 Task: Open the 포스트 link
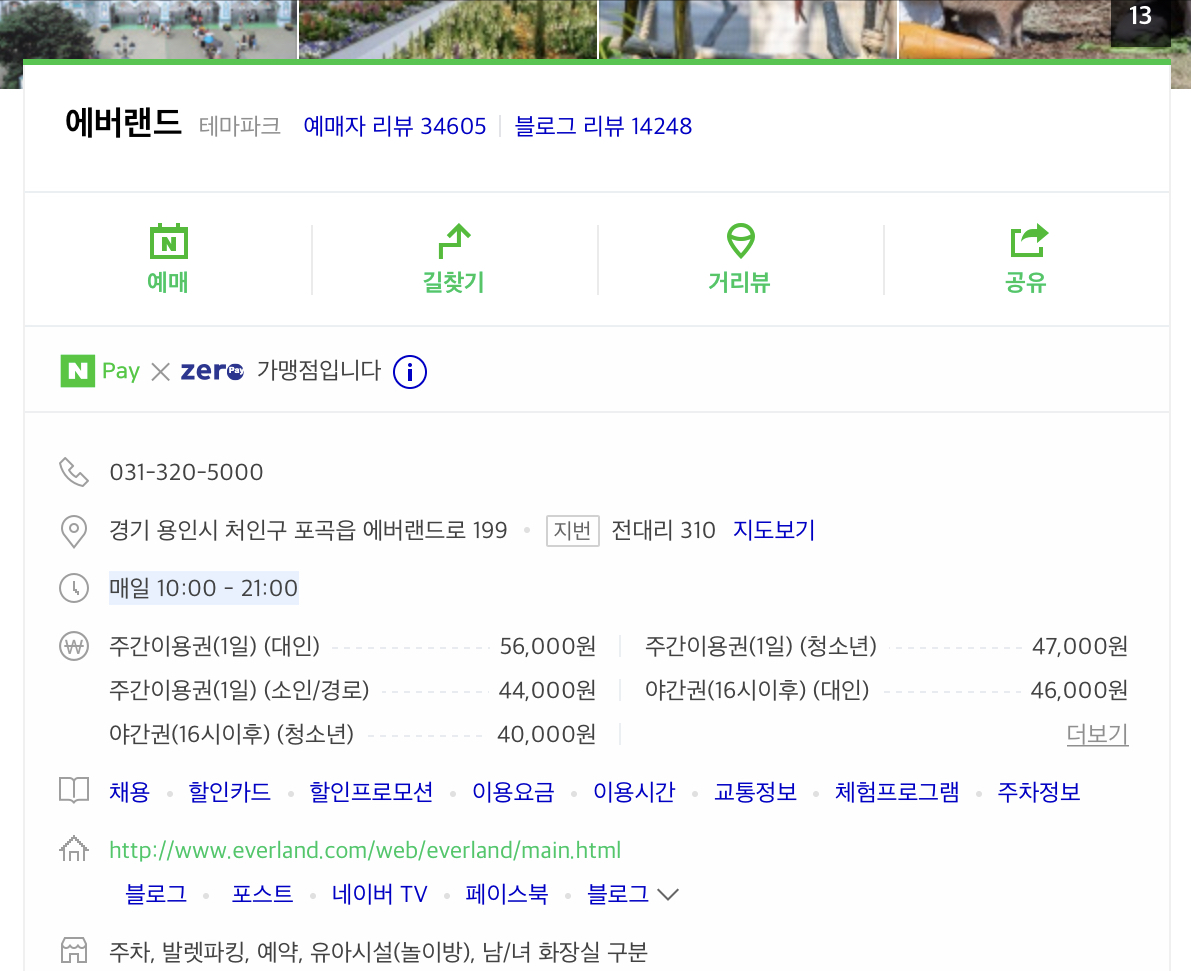click(x=262, y=894)
